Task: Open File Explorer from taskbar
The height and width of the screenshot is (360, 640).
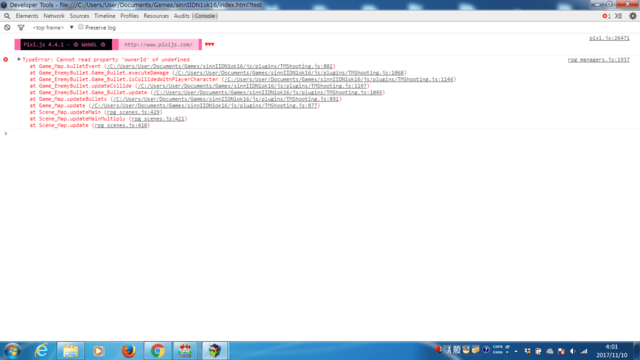Action: point(70,351)
